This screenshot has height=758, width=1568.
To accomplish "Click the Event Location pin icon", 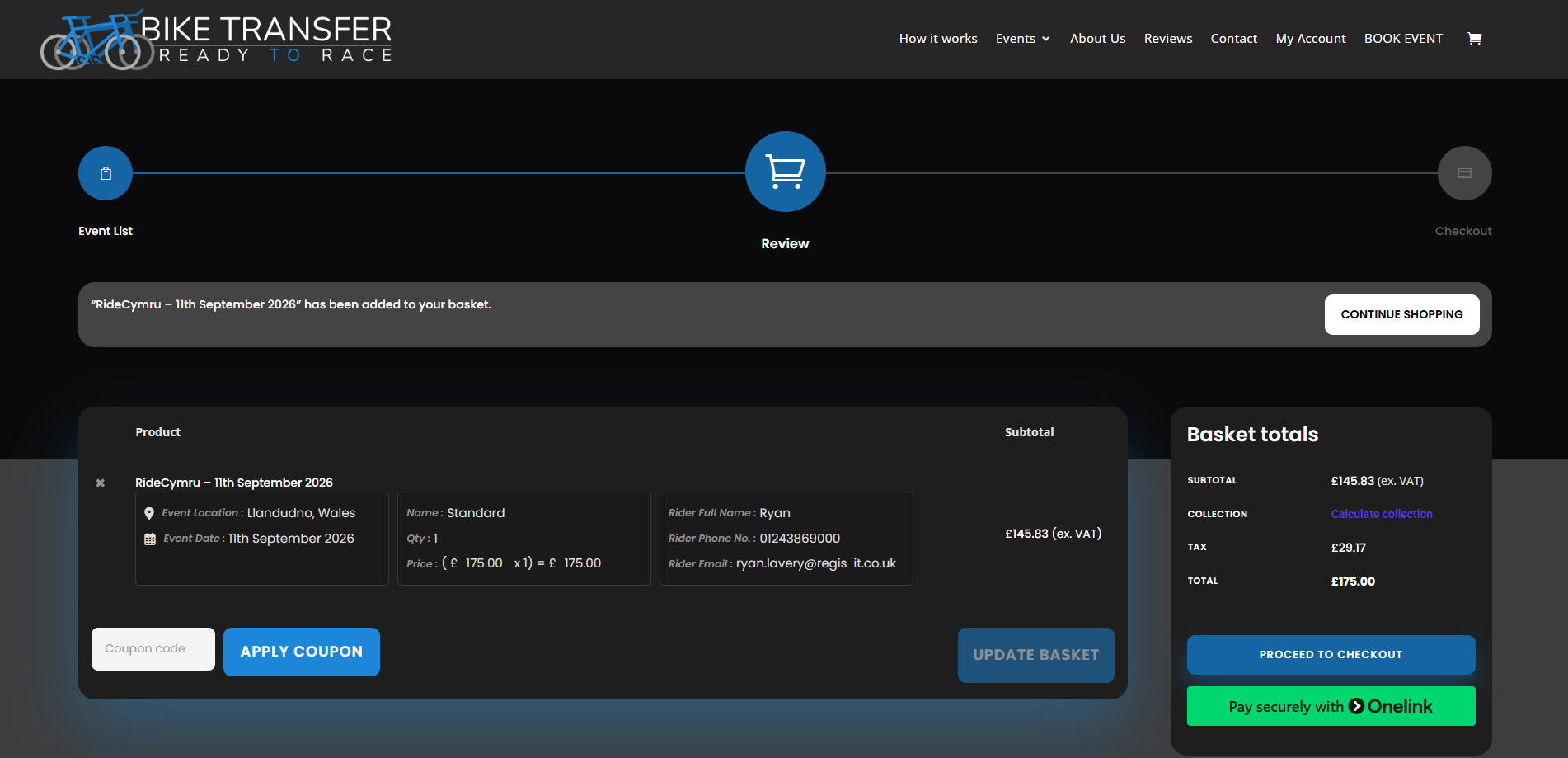I will point(149,513).
